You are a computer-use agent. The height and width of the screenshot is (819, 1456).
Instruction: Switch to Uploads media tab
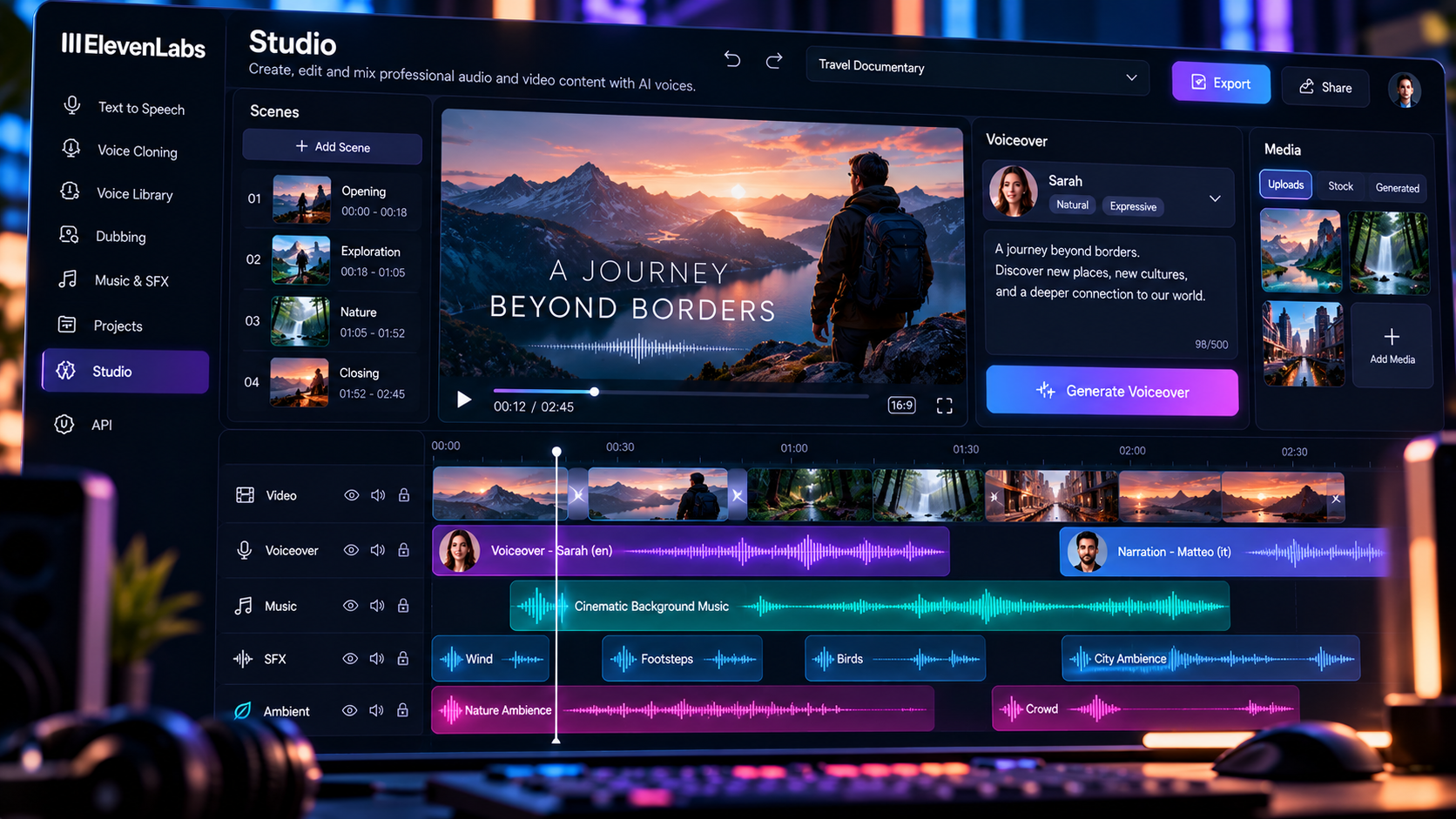[1285, 185]
